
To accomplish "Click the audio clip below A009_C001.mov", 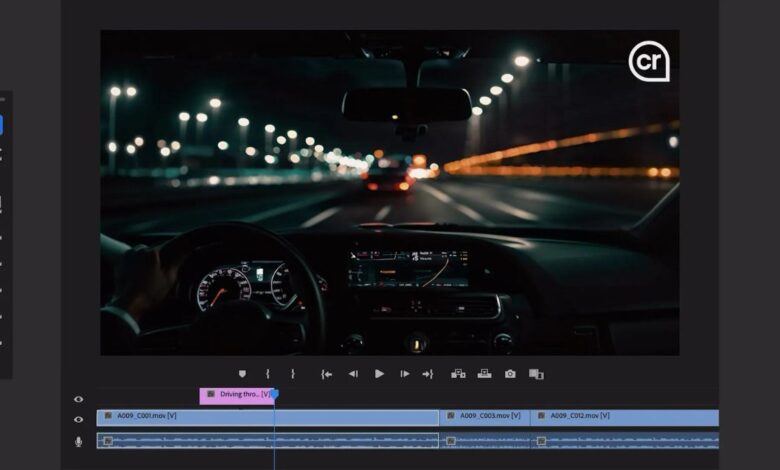I will coord(268,441).
